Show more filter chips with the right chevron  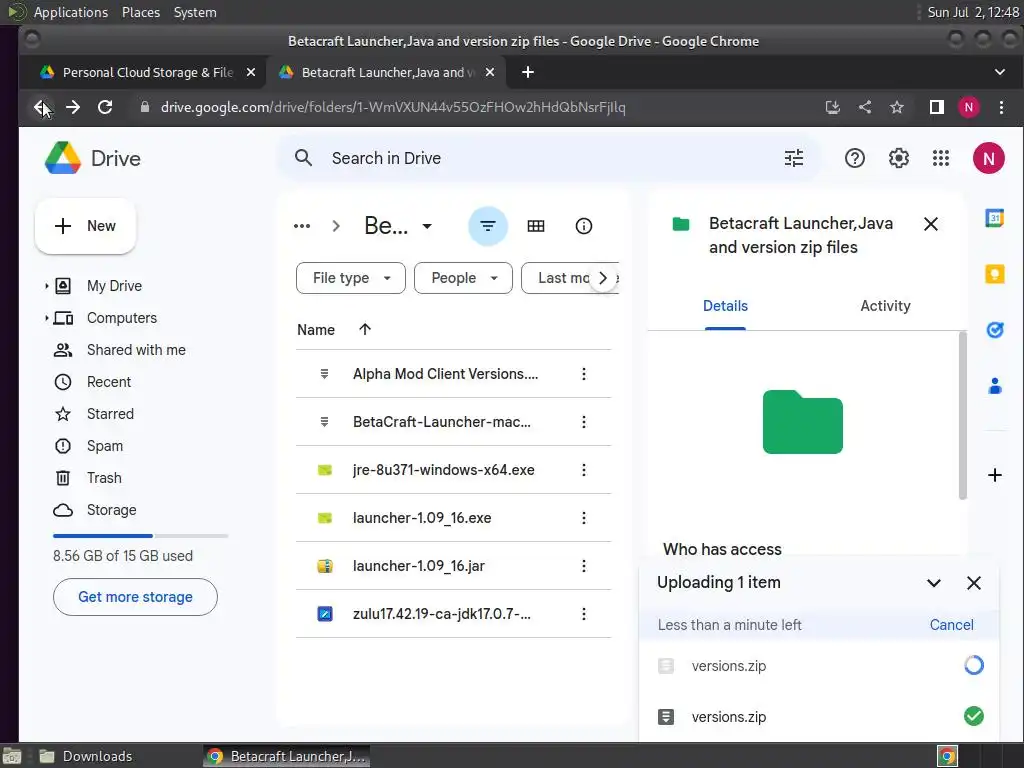pos(603,278)
